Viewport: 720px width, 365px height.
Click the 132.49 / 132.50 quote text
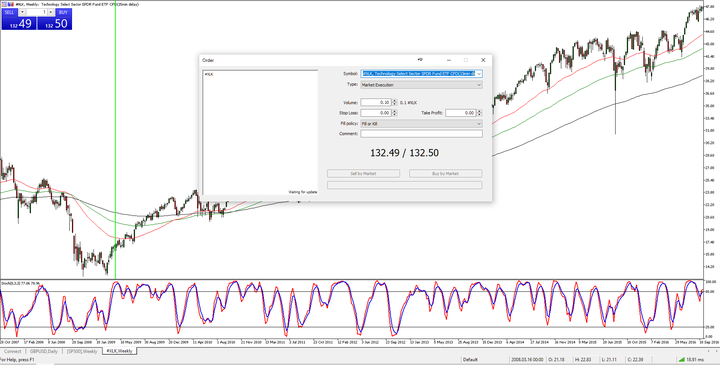[404, 153]
